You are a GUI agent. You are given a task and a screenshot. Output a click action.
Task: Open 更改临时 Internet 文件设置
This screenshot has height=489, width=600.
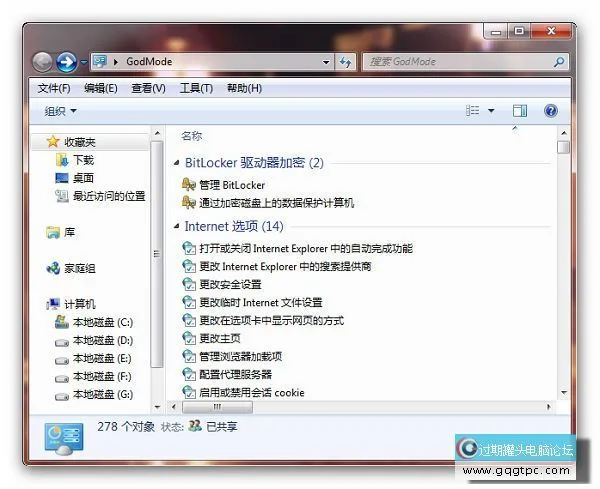point(261,303)
